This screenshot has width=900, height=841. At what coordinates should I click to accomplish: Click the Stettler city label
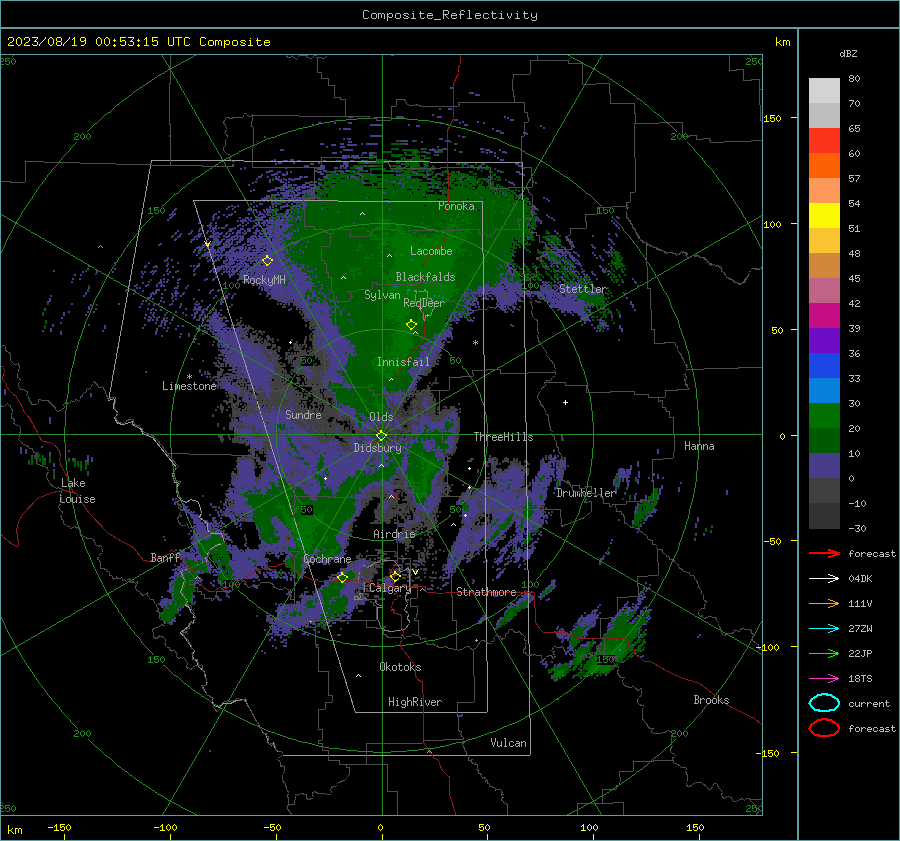[582, 289]
